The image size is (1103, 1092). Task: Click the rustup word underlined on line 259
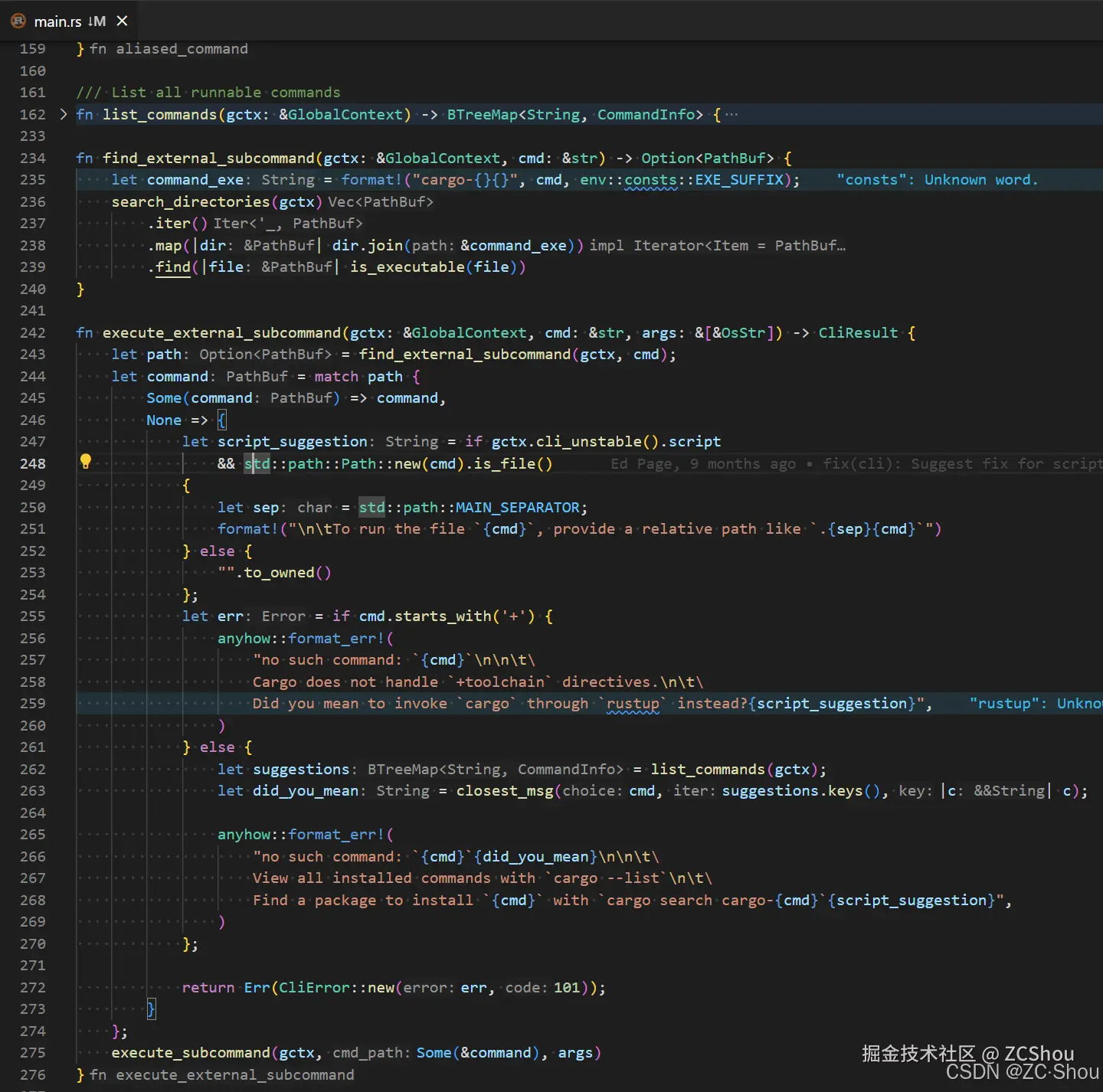(633, 704)
